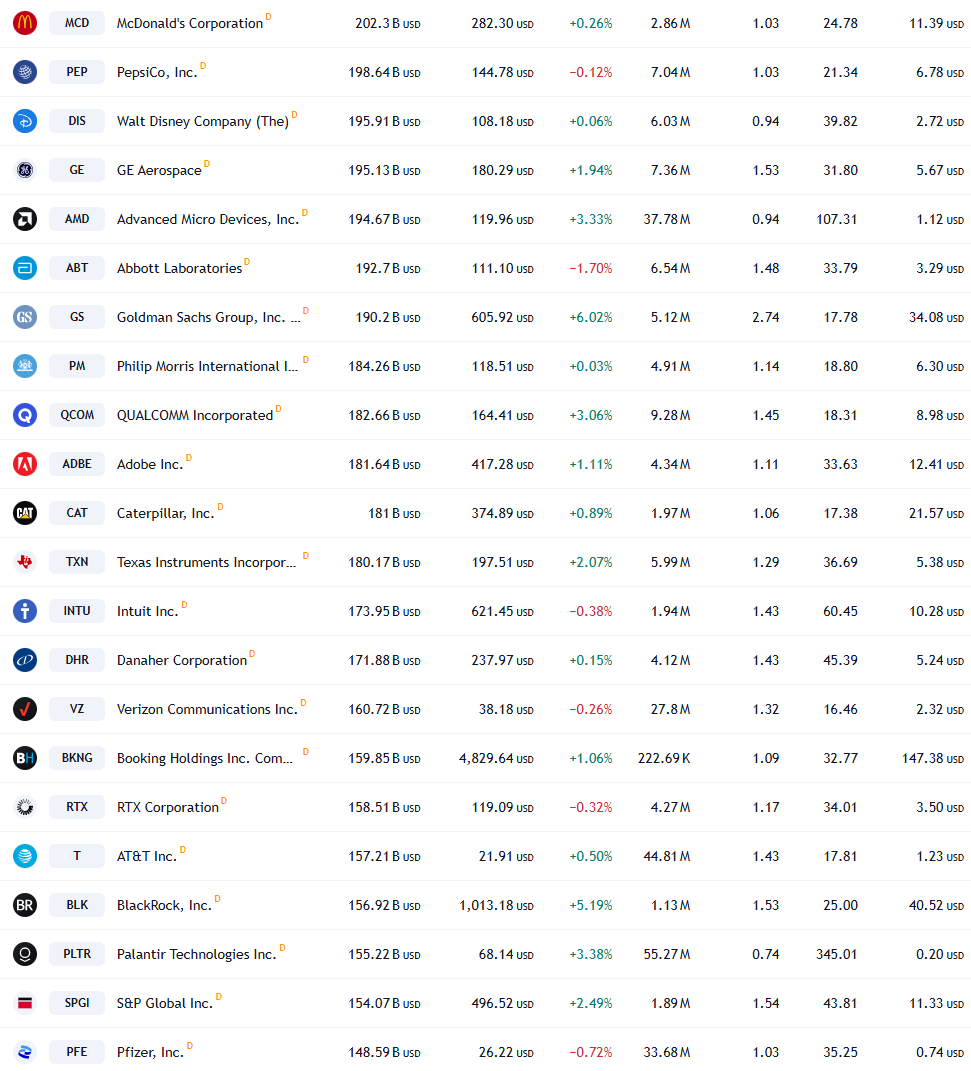Click the GE Aerospace logo icon
The width and height of the screenshot is (971, 1071).
(x=25, y=170)
